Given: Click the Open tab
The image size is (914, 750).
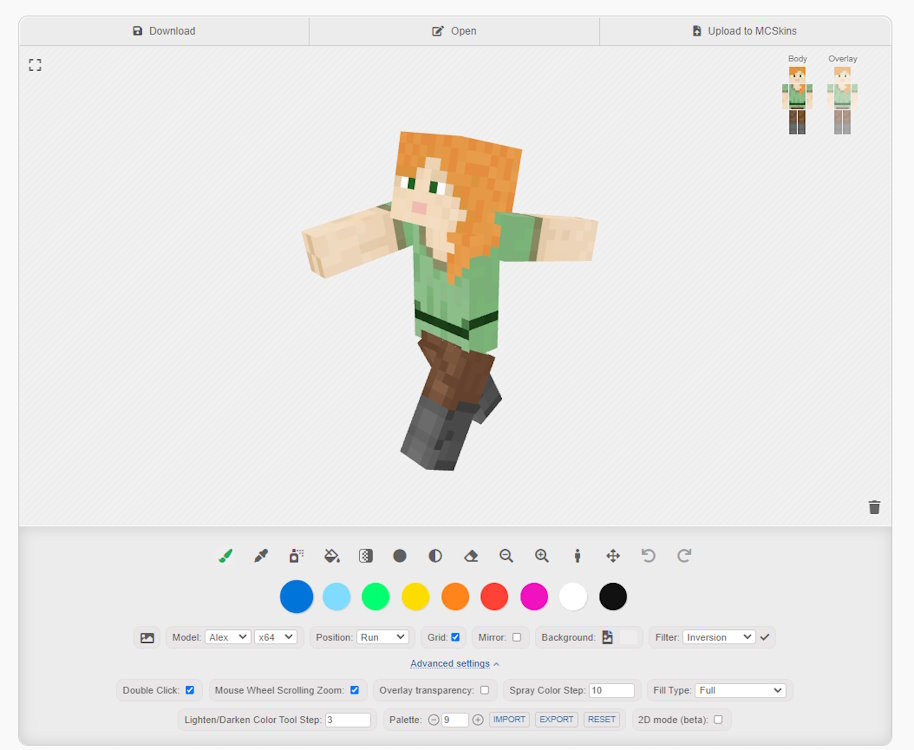Looking at the screenshot, I should 454,31.
